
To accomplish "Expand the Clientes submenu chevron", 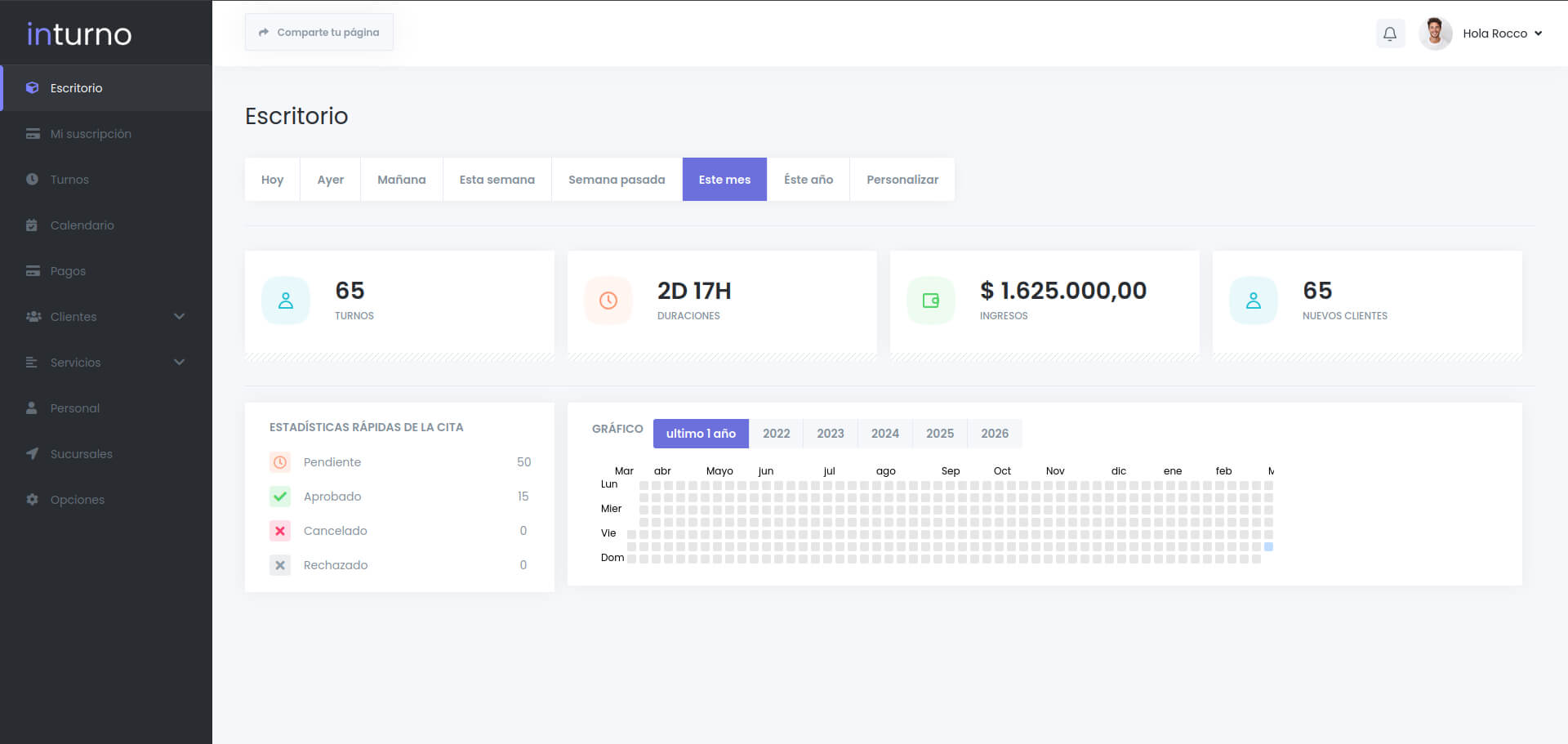I will tap(179, 317).
